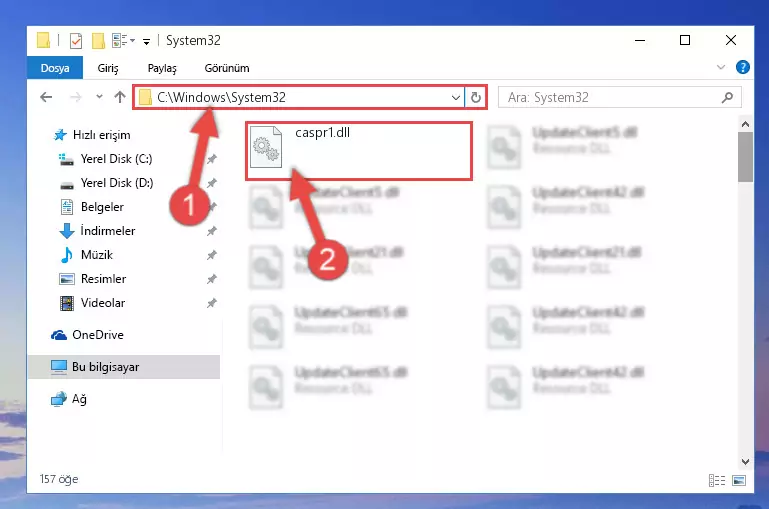The height and width of the screenshot is (509, 769).
Task: Click the pin icon next to Yerel Disk (D:)
Action: click(x=211, y=183)
